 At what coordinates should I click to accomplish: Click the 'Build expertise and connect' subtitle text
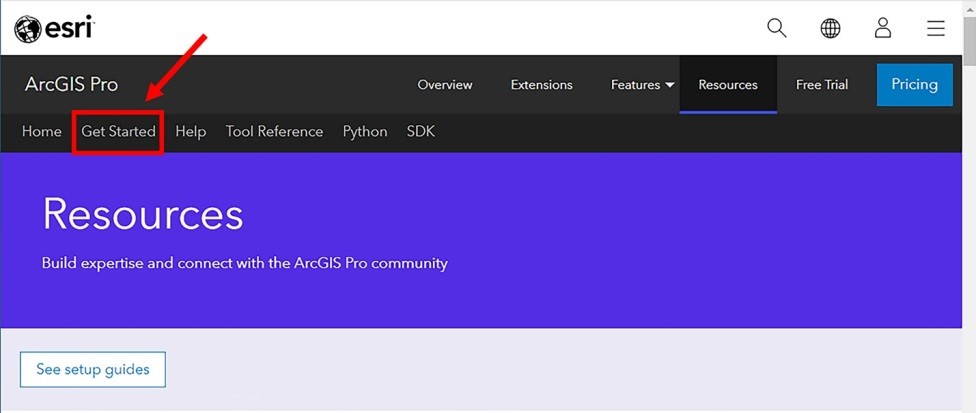[x=245, y=263]
